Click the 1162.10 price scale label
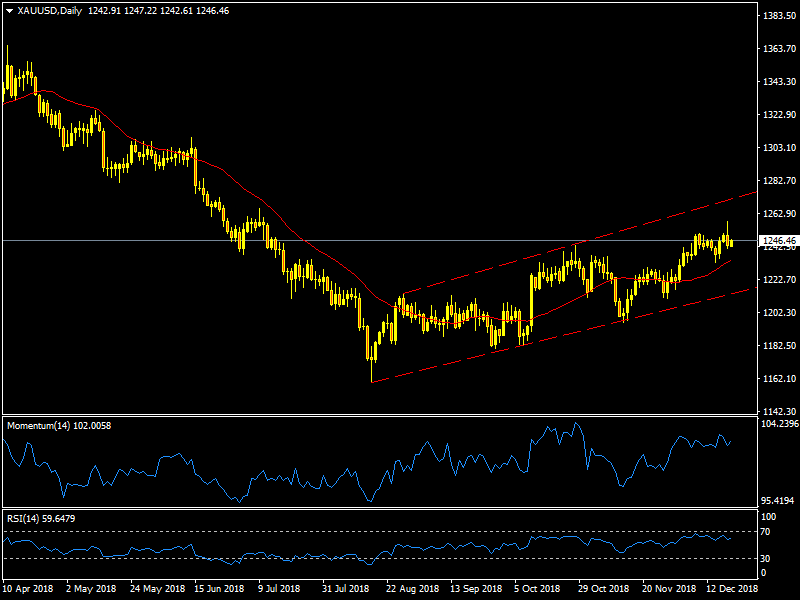This screenshot has height=600, width=800. point(776,379)
